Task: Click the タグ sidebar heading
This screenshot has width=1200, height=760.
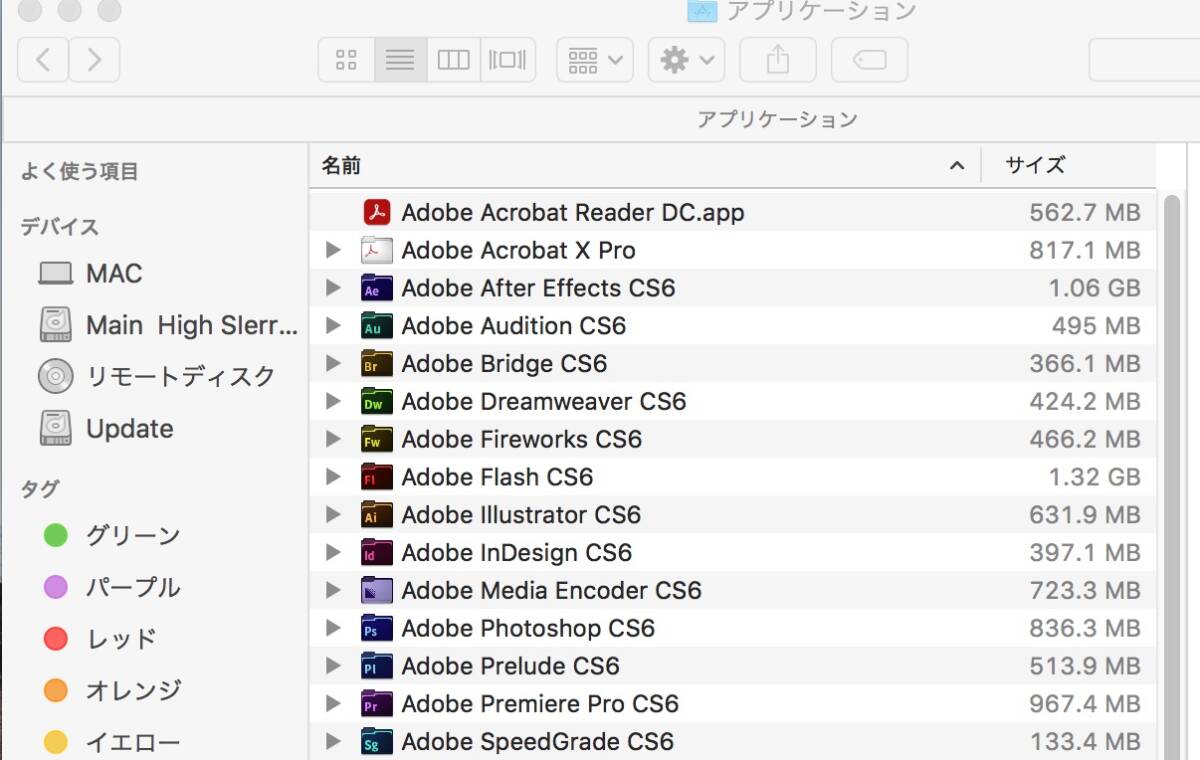Action: coord(40,489)
